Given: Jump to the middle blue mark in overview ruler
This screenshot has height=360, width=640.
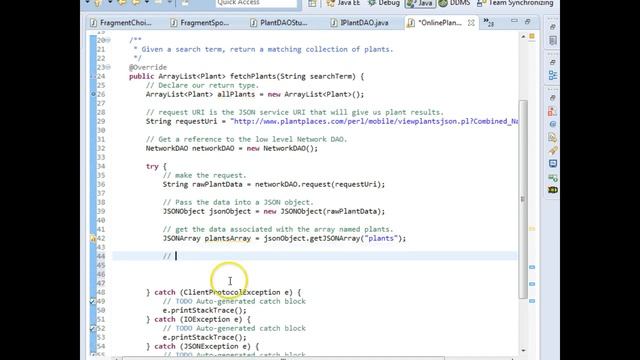Looking at the screenshot, I should coord(532,284).
